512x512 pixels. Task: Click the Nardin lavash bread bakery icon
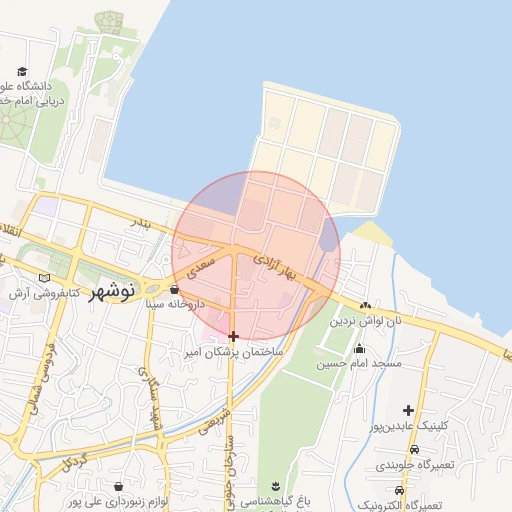point(365,305)
